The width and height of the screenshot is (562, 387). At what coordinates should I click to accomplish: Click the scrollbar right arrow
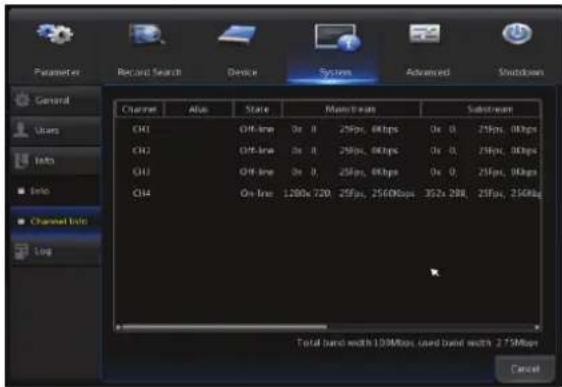pos(537,327)
